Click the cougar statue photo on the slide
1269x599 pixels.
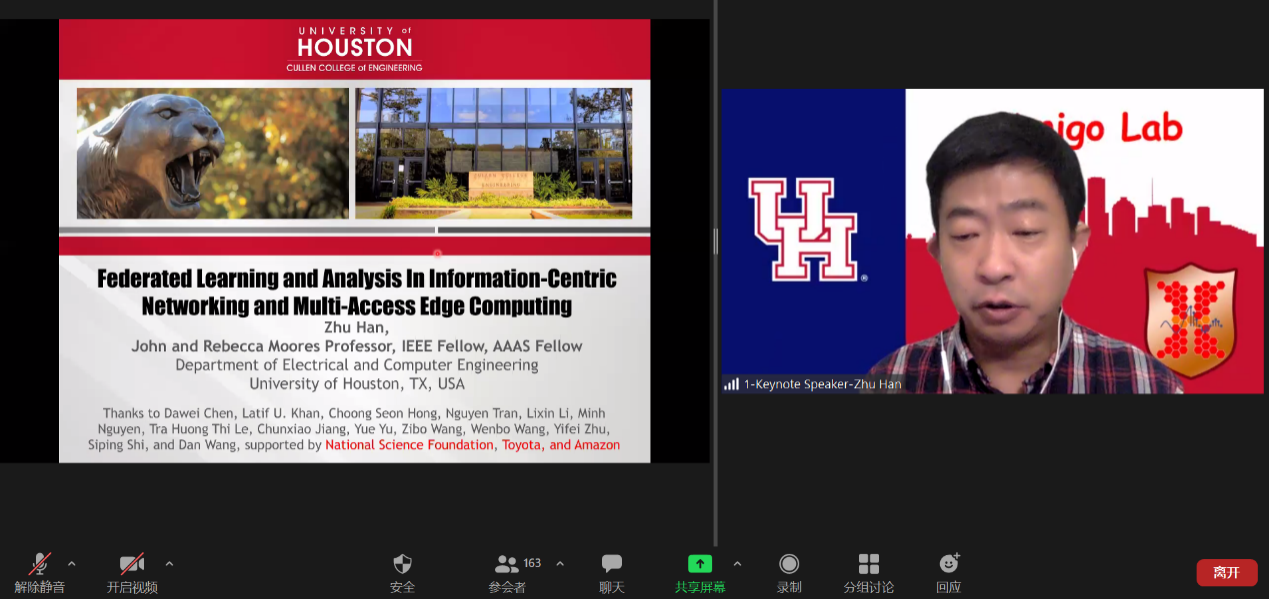pos(213,153)
